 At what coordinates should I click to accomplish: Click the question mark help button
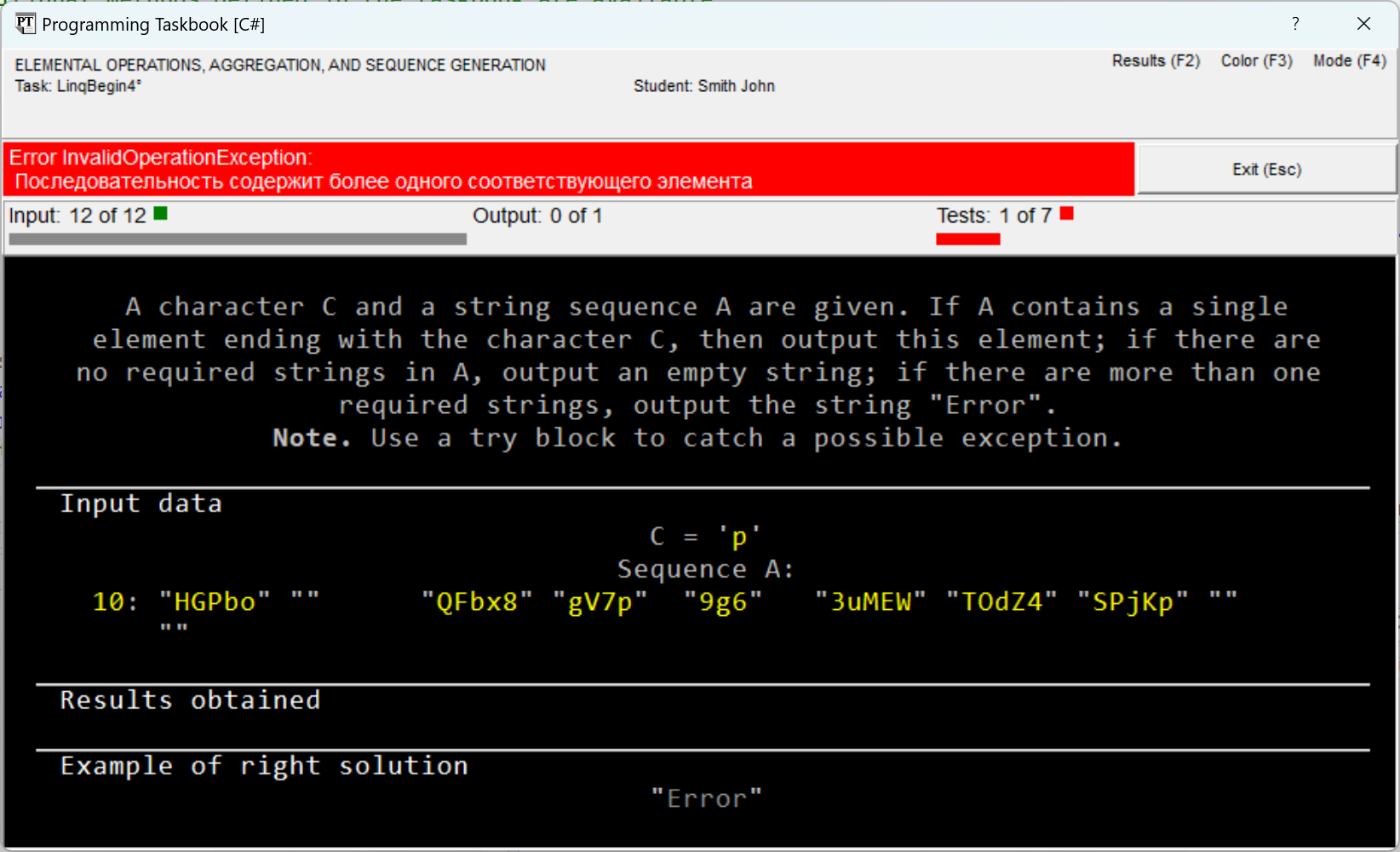1294,24
